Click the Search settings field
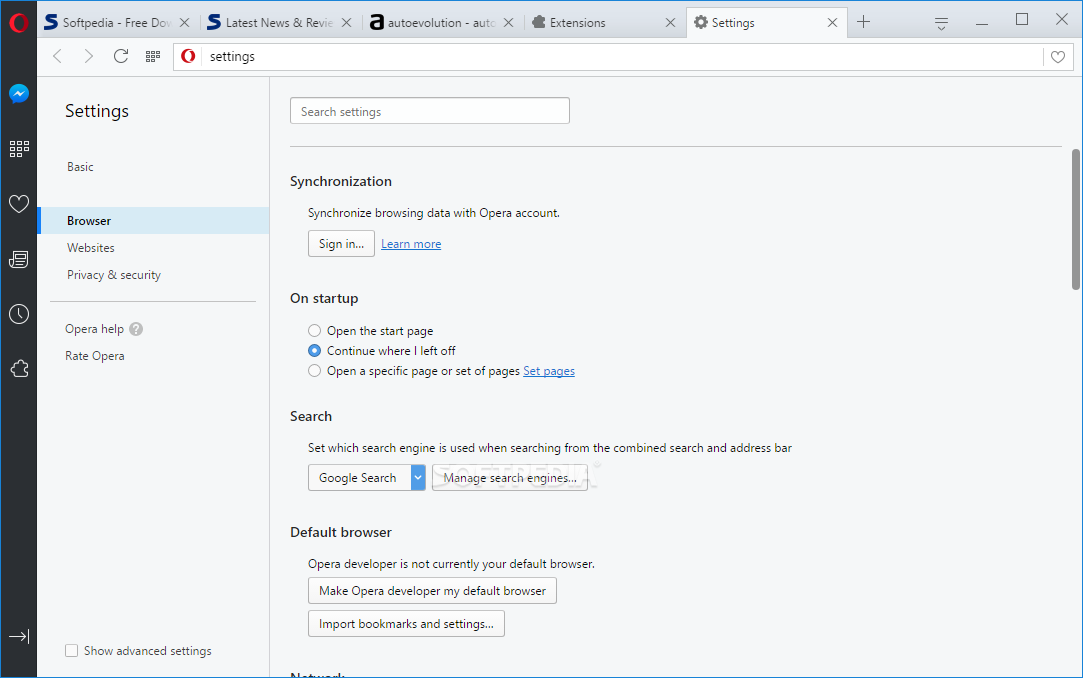Image resolution: width=1083 pixels, height=678 pixels. click(430, 111)
